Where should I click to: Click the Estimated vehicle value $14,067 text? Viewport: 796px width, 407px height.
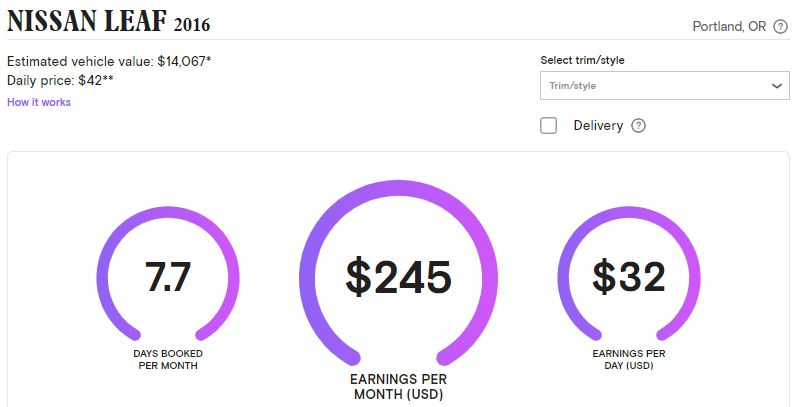[x=109, y=61]
